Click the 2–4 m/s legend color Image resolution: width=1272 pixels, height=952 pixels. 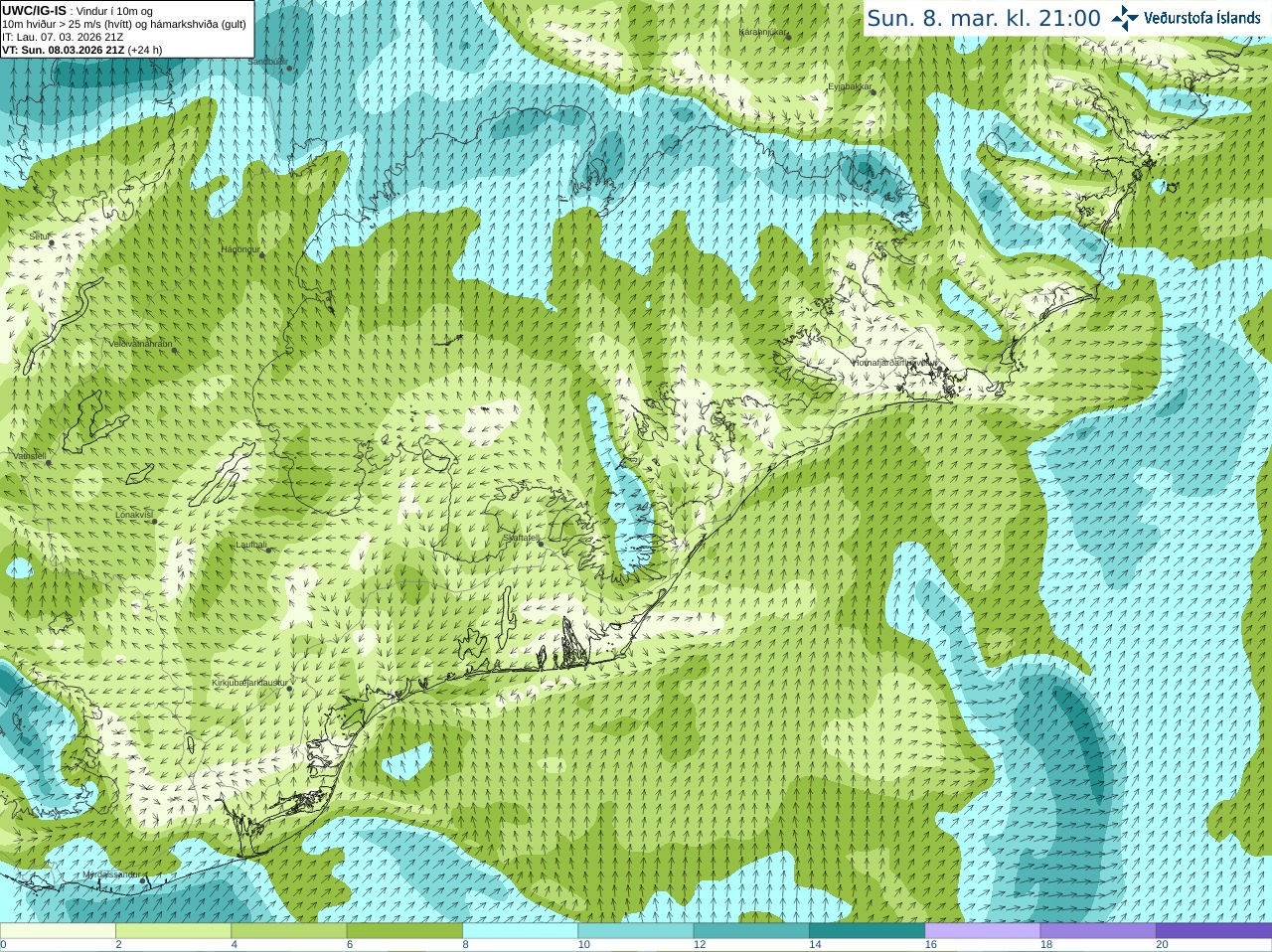[173, 931]
